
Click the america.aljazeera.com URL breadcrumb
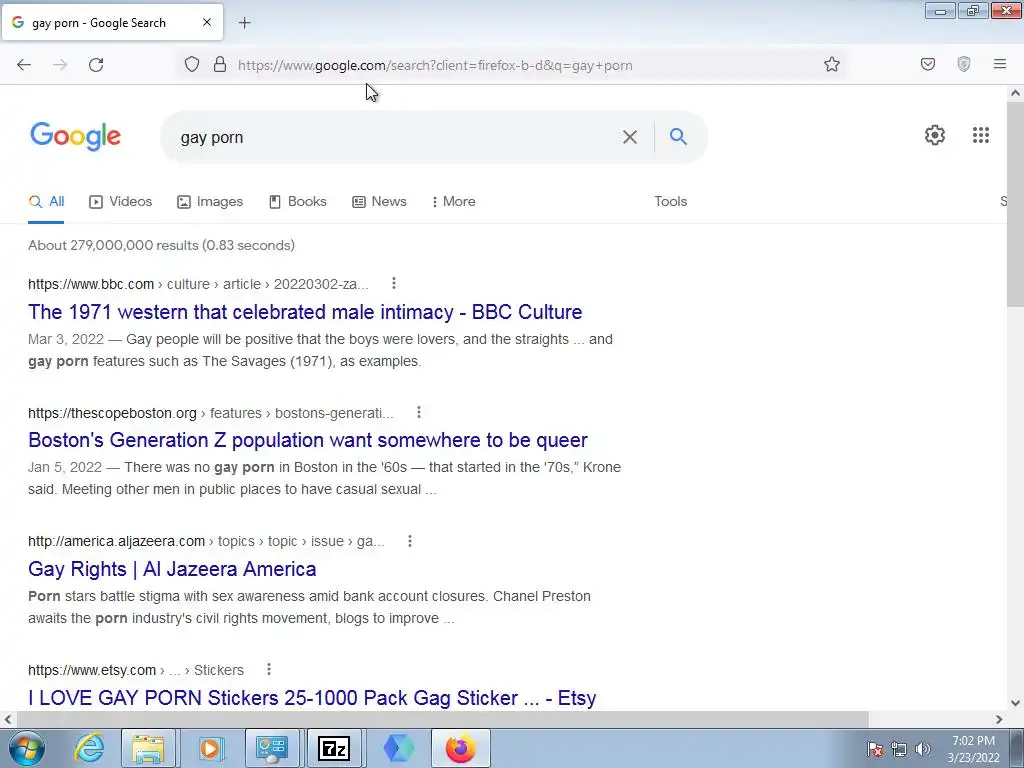(206, 541)
